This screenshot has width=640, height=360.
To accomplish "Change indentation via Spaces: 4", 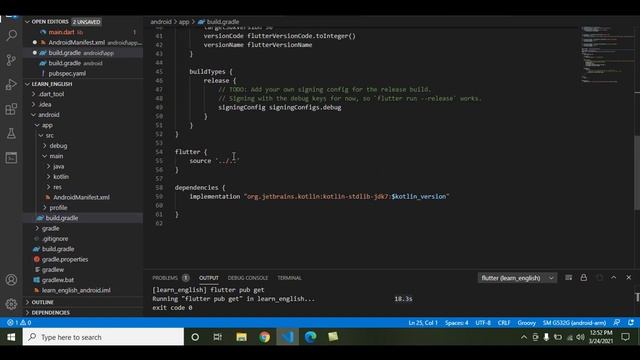I will point(456,322).
